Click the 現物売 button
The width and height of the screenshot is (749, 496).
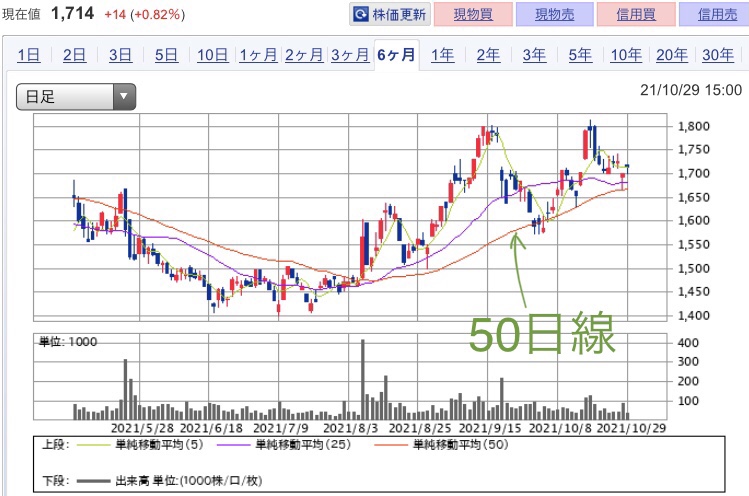[555, 14]
